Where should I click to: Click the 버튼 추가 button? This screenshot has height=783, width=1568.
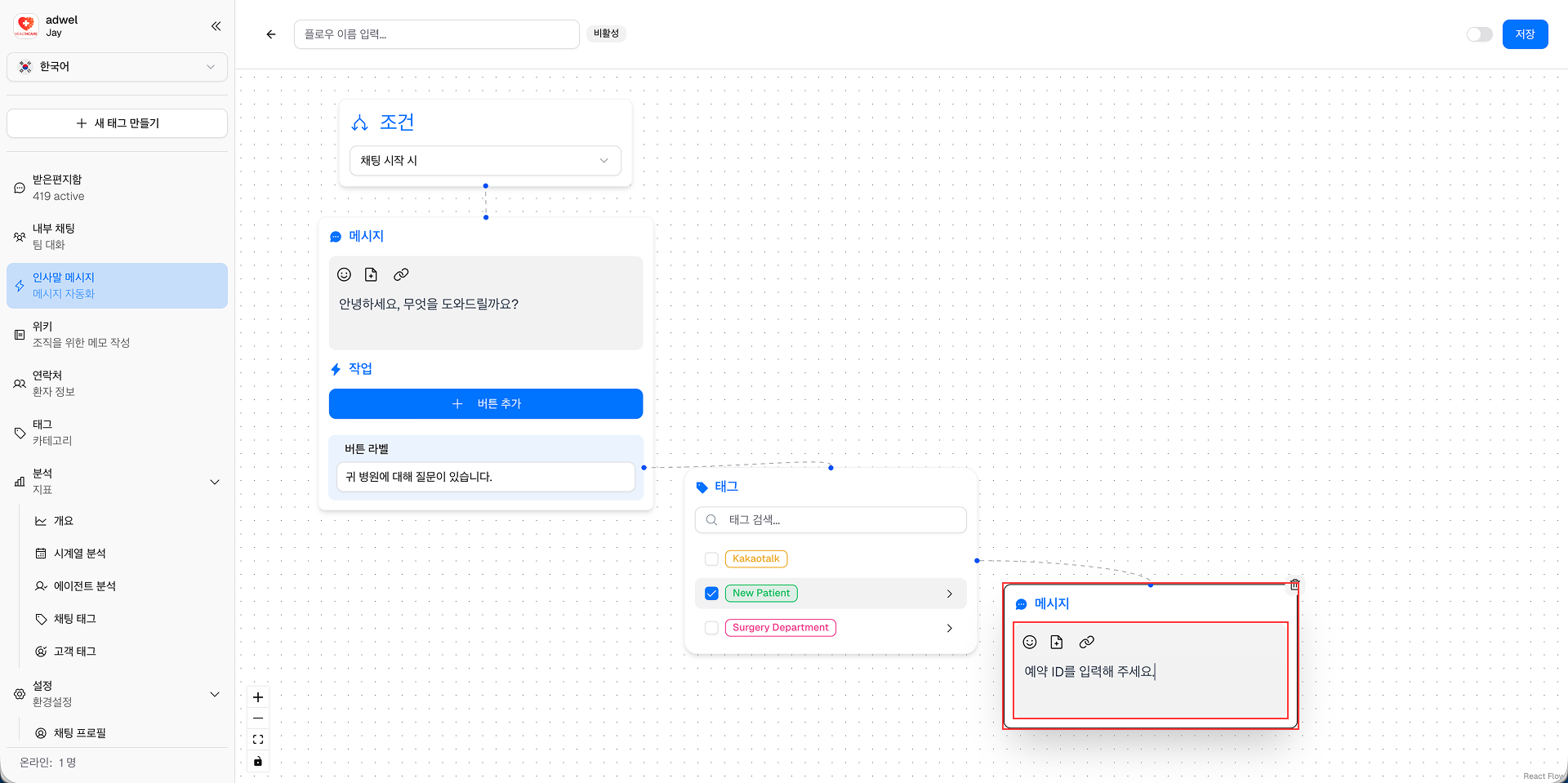click(x=486, y=404)
